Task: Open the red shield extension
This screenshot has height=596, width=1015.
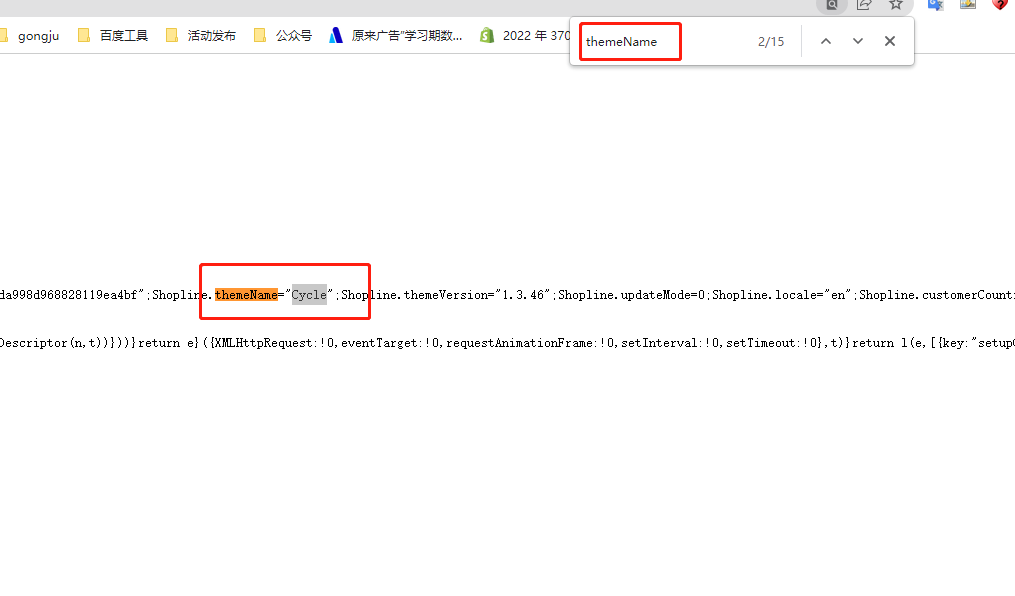Action: pos(999,4)
